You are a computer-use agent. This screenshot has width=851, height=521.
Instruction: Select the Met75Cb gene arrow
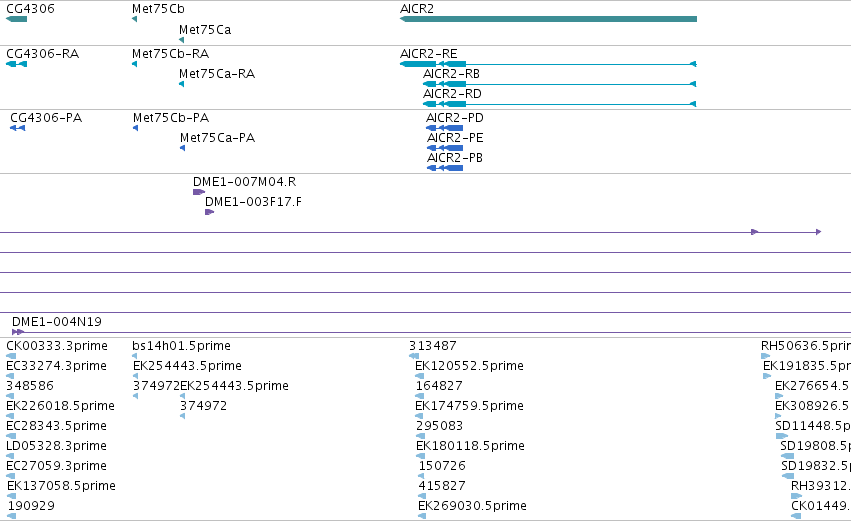(134, 19)
